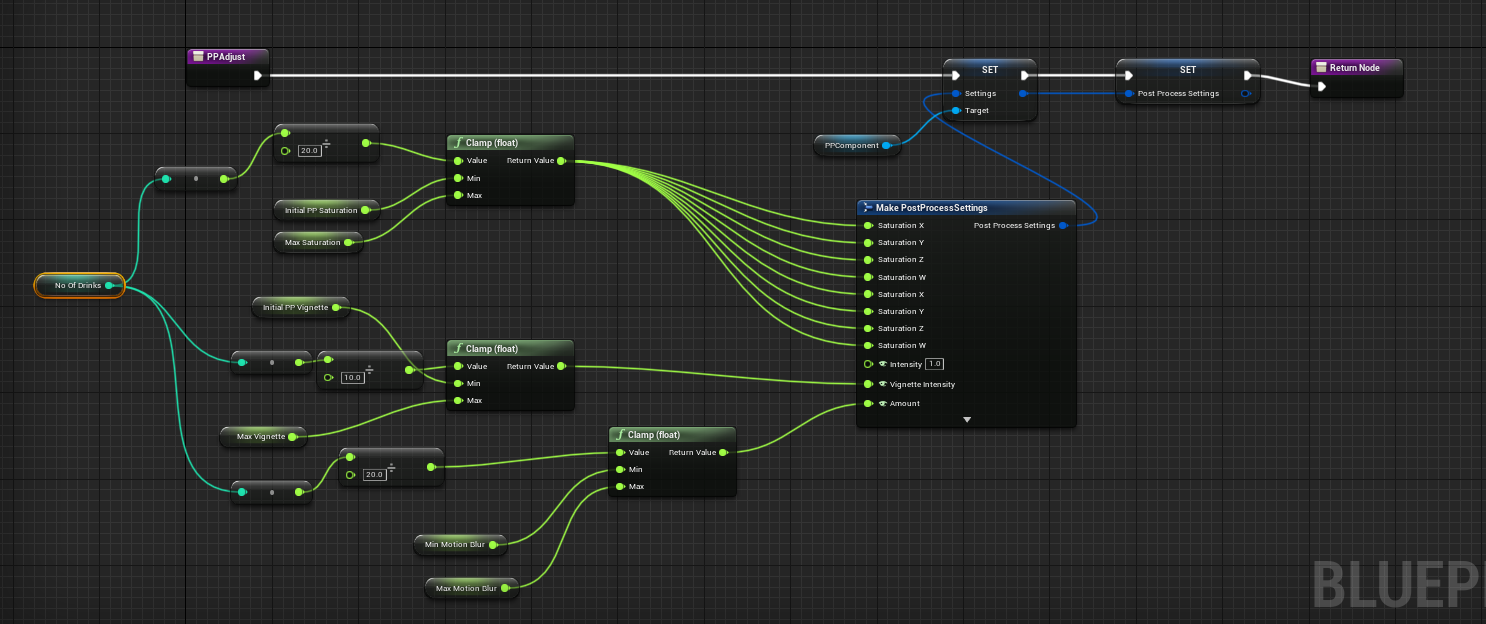The height and width of the screenshot is (624, 1486).
Task: Click the Max Saturation output pin
Action: point(349,242)
